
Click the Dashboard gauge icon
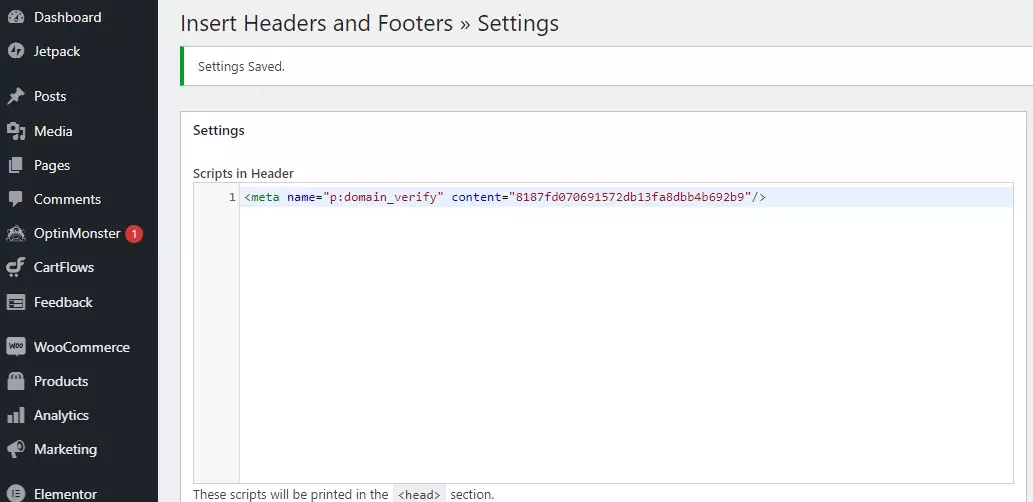click(x=16, y=17)
